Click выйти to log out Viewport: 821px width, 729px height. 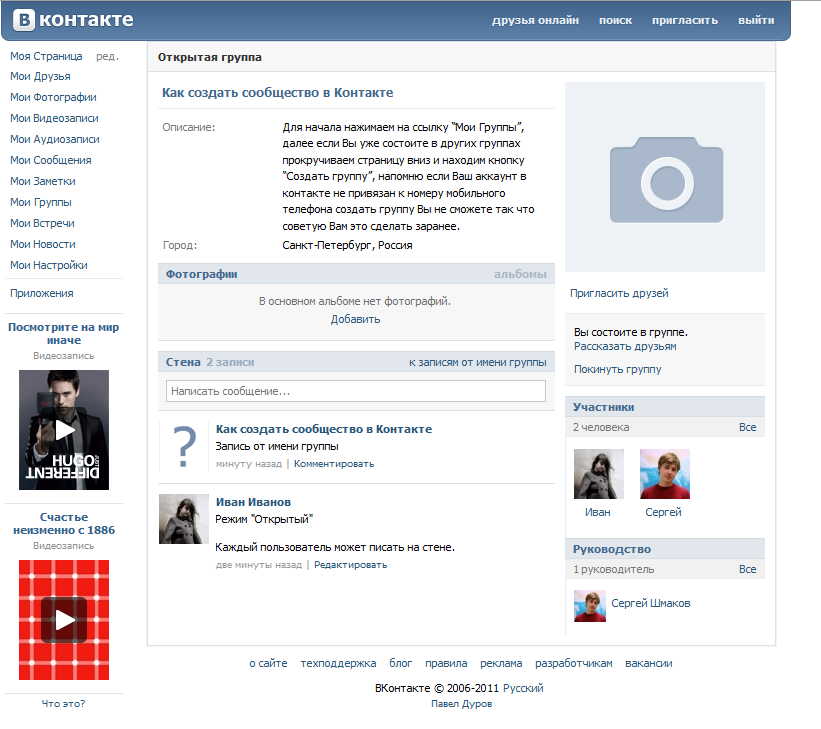point(756,20)
